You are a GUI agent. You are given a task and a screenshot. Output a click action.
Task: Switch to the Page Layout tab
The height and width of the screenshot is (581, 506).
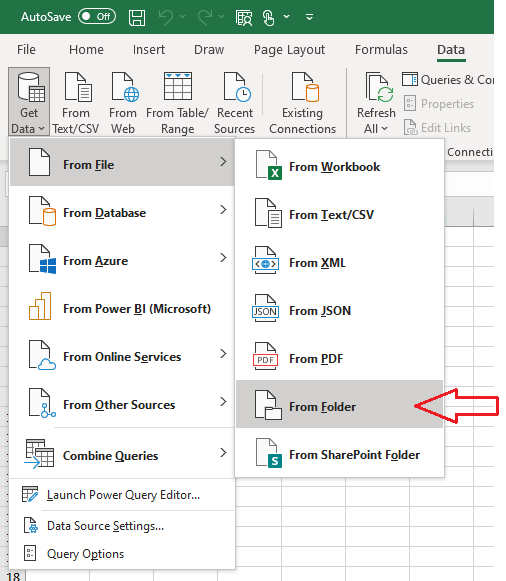[x=289, y=50]
